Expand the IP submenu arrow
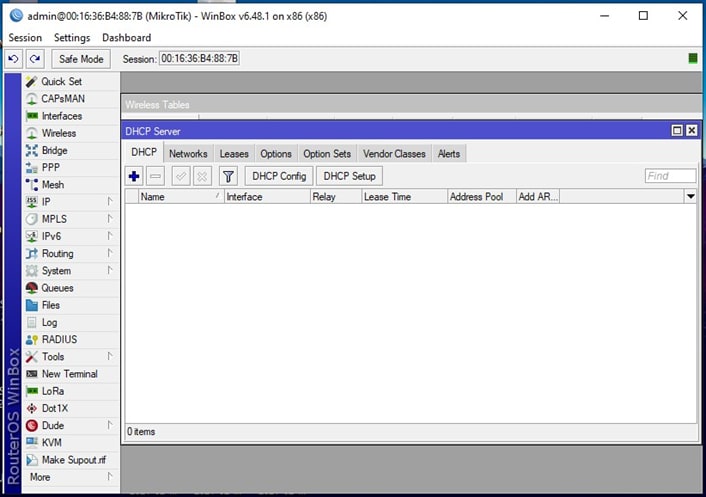The height and width of the screenshot is (497, 706). click(110, 201)
